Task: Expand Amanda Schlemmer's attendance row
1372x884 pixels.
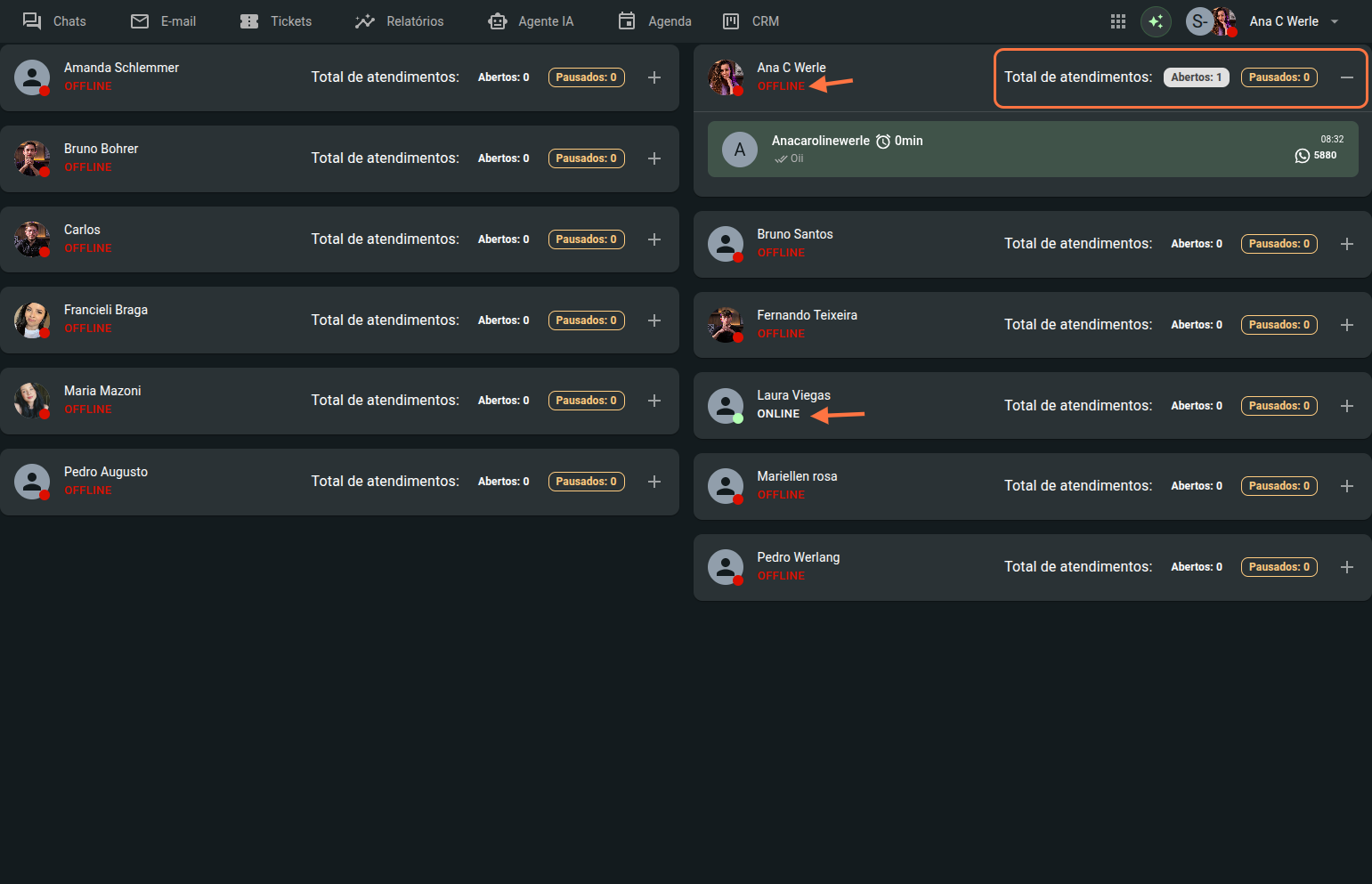Action: click(654, 77)
